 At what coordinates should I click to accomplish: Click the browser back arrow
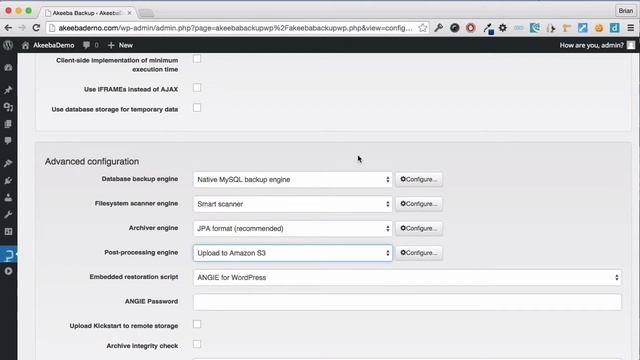[8, 28]
